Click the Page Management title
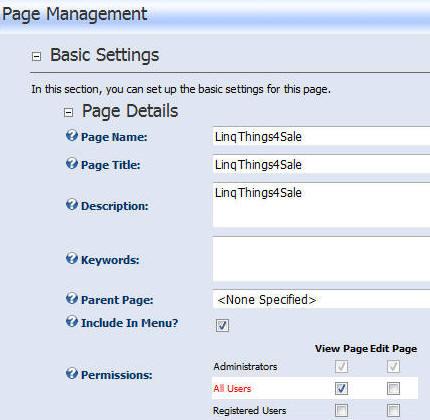The image size is (430, 420). pyautogui.click(x=75, y=14)
